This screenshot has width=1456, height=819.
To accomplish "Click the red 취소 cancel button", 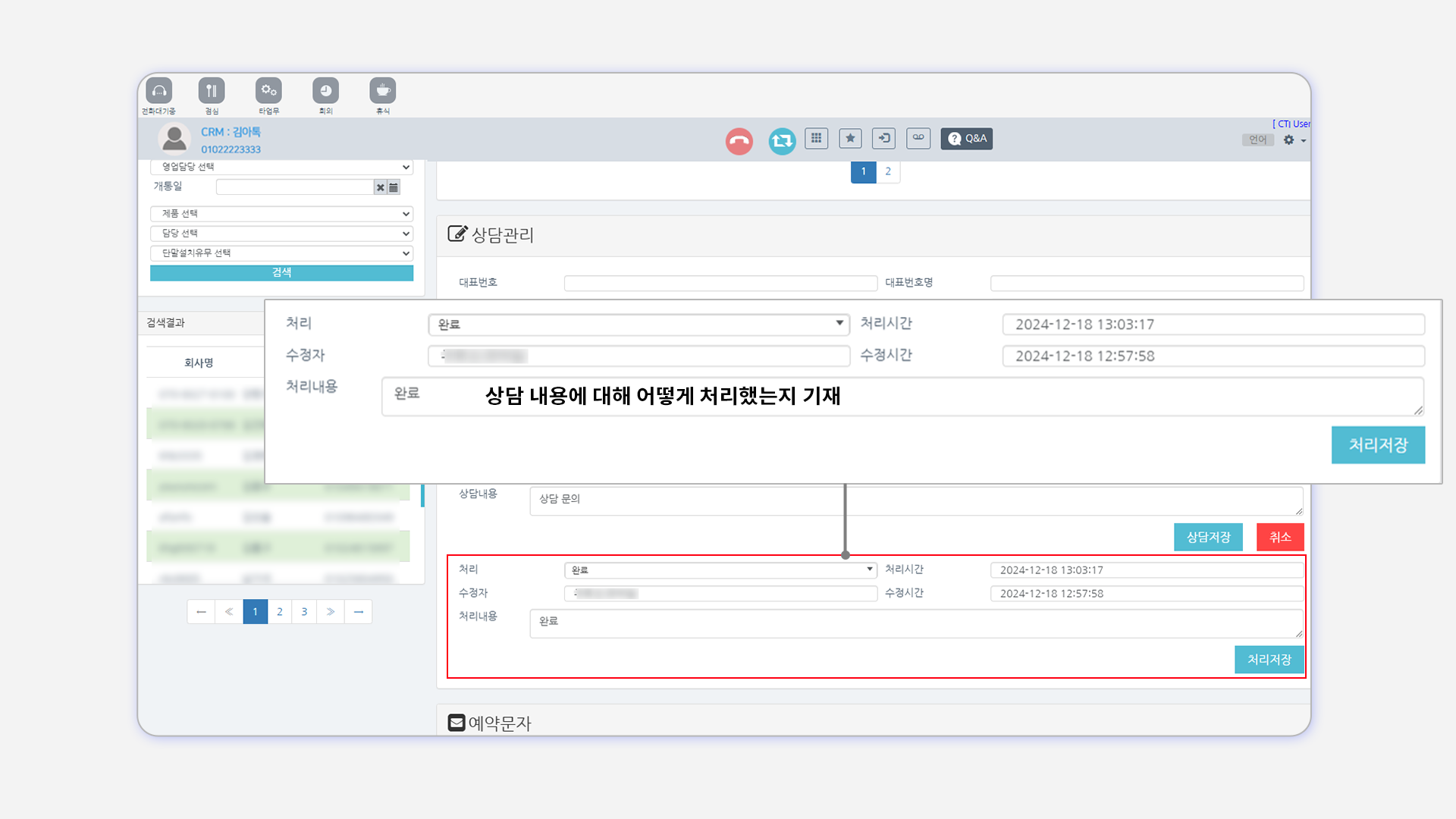I will pyautogui.click(x=1279, y=537).
